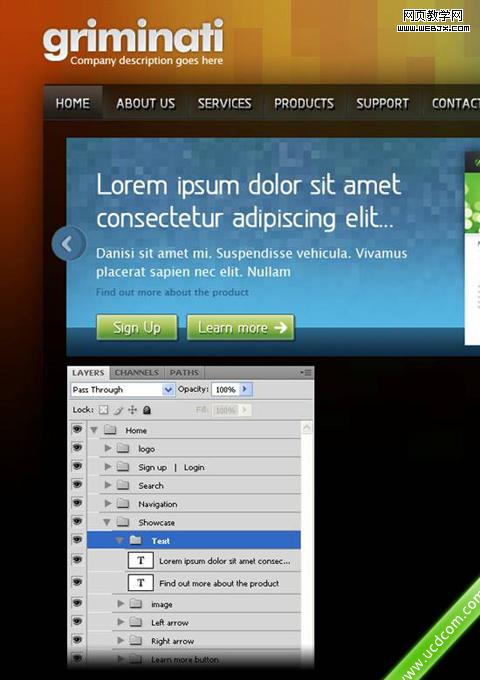
Task: Click the folder icon of Showcase group
Action: point(123,522)
